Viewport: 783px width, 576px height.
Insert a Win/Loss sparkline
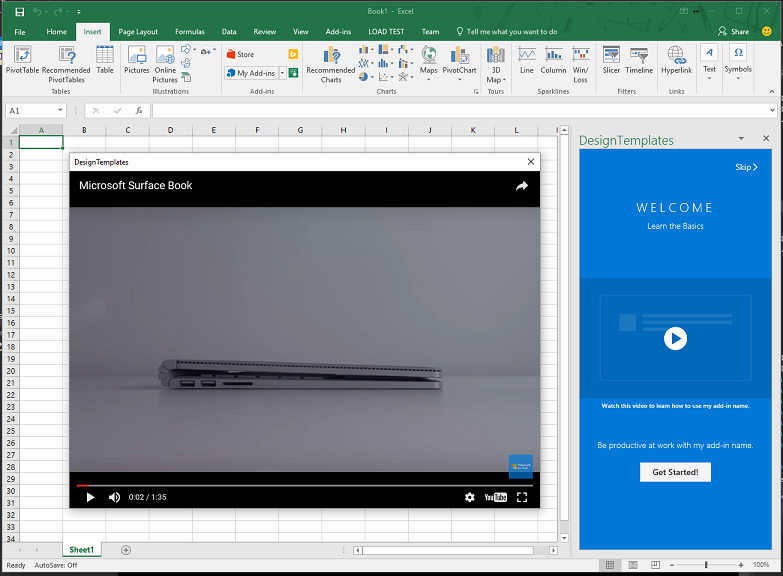(580, 64)
